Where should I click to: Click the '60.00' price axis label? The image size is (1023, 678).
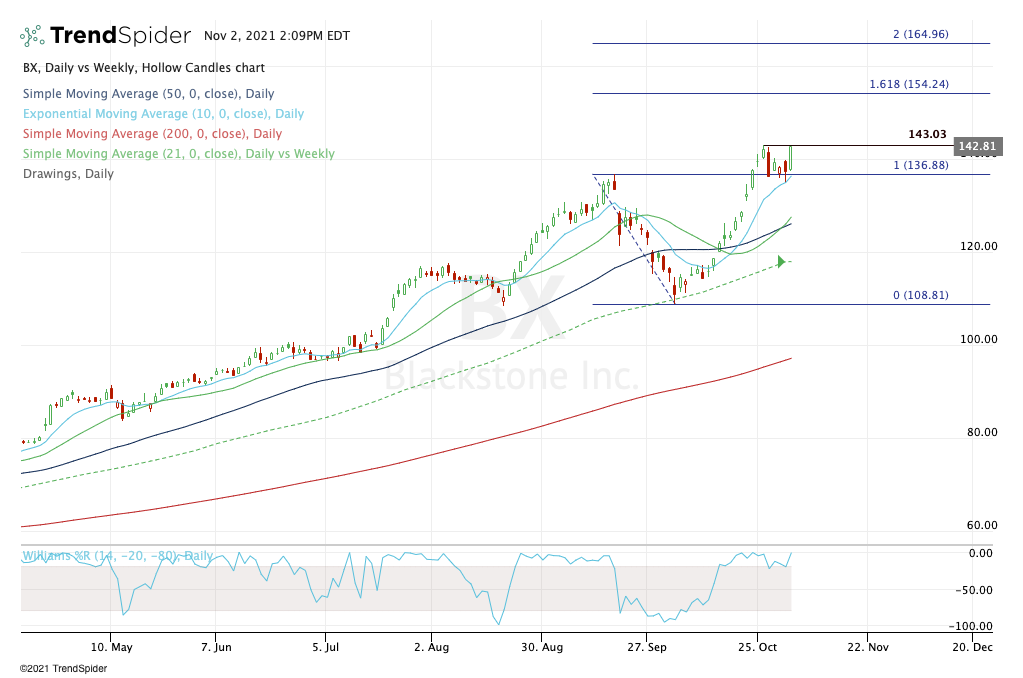981,525
